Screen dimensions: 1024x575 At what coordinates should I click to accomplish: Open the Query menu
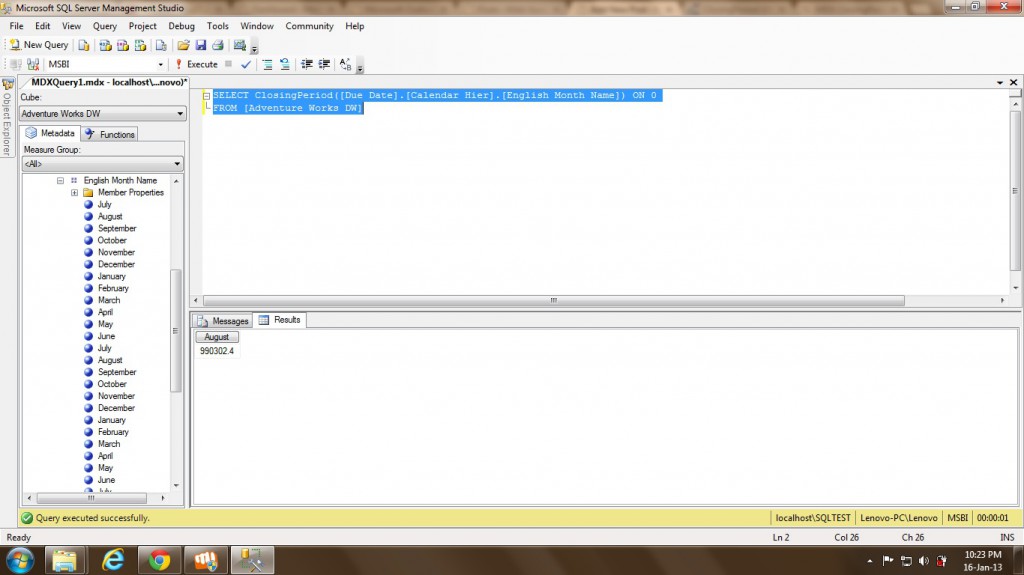104,26
